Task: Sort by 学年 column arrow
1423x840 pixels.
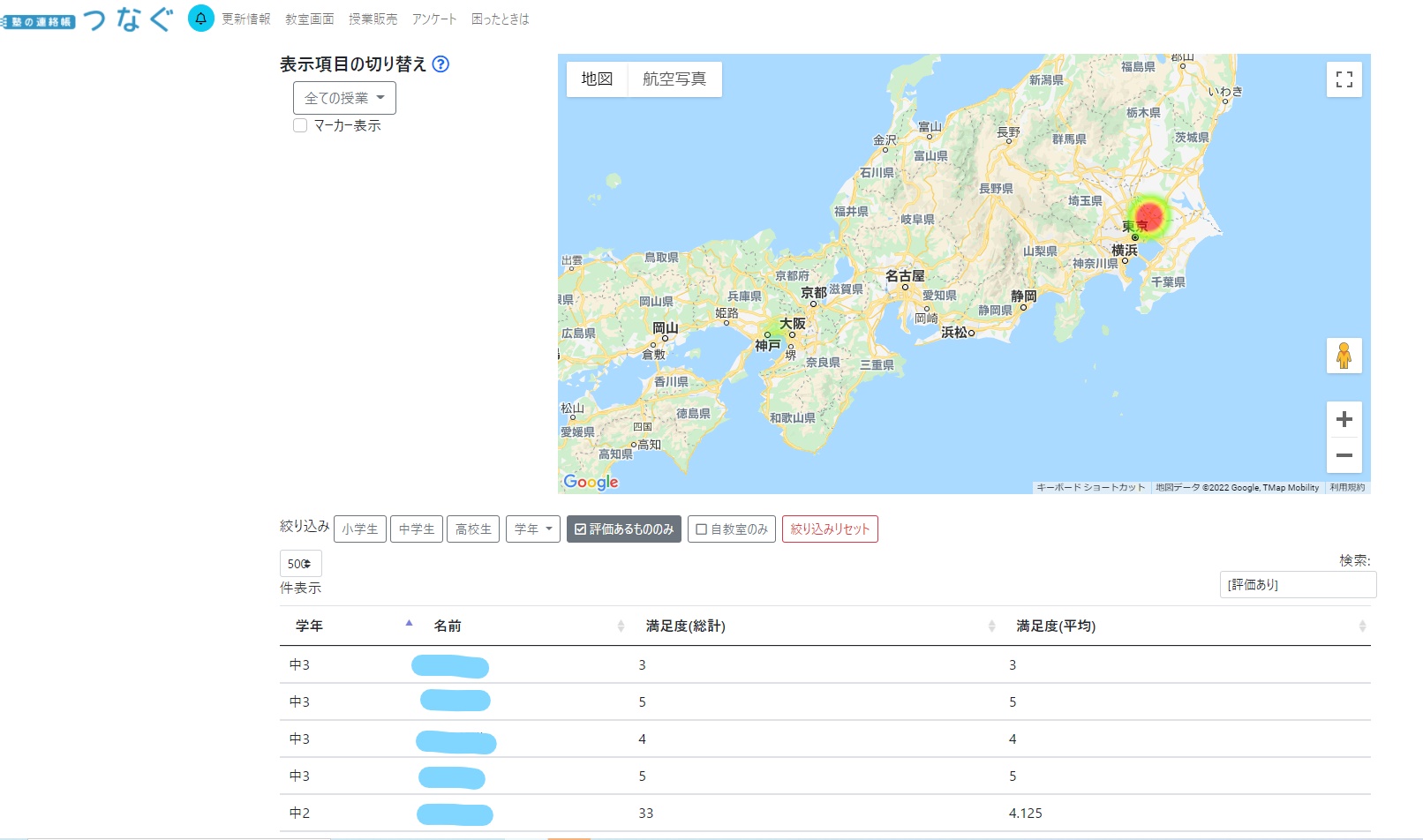Action: coord(409,624)
